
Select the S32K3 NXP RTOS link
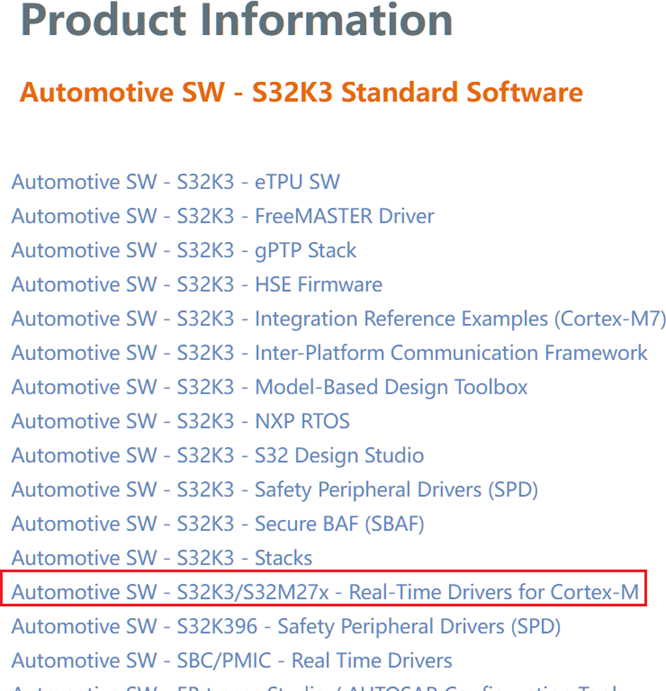pyautogui.click(x=180, y=421)
